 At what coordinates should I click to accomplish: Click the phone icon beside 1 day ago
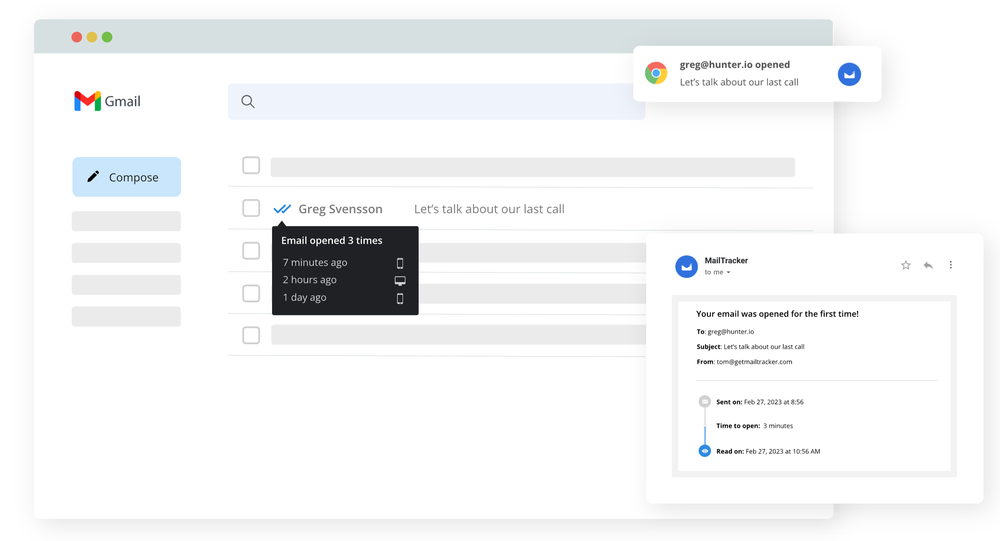(x=400, y=298)
